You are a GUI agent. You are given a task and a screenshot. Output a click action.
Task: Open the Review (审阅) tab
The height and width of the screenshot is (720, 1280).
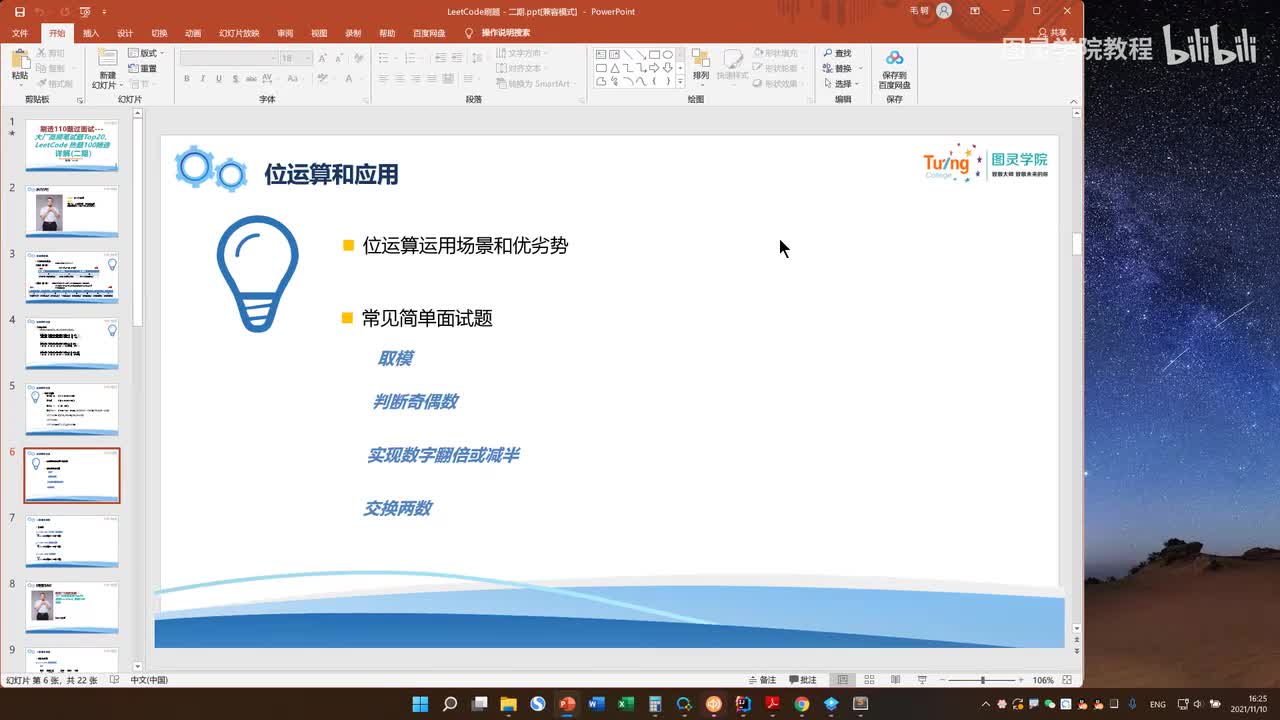(x=285, y=33)
